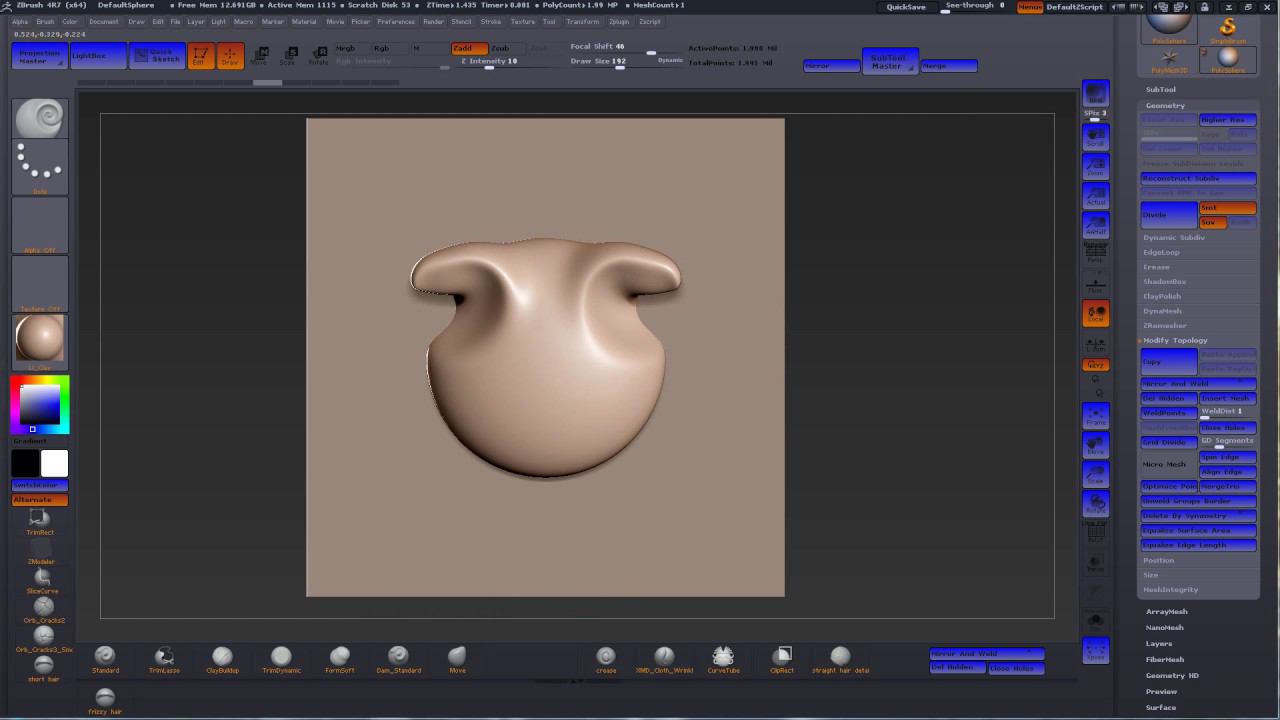Viewport: 1280px width, 720px height.
Task: Toggle Local transformation mode
Action: pos(1096,313)
